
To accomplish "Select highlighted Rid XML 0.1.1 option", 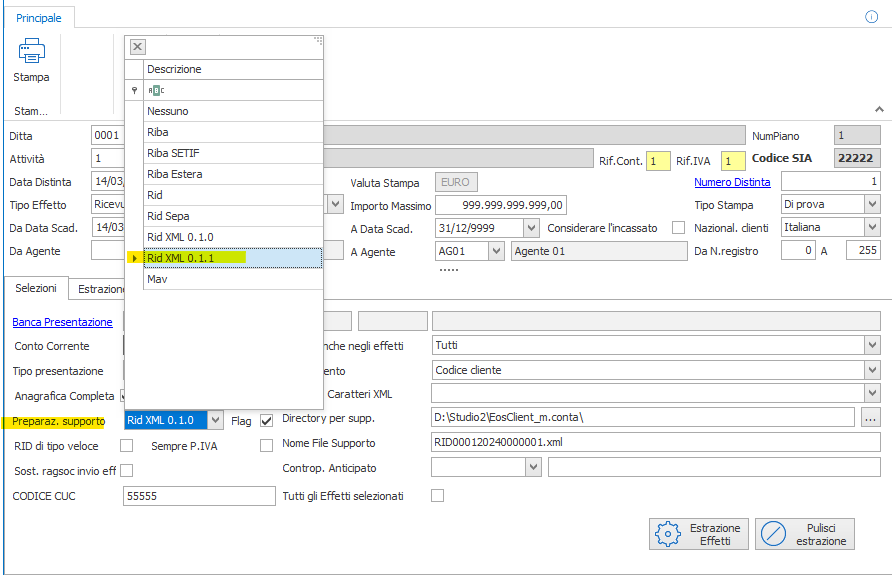I will click(233, 258).
